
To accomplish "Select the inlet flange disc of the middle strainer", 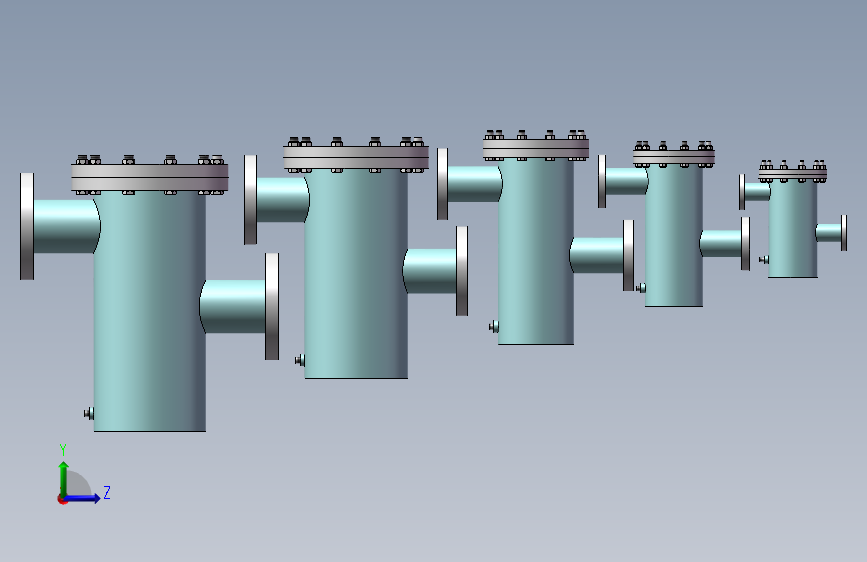I will (x=442, y=184).
